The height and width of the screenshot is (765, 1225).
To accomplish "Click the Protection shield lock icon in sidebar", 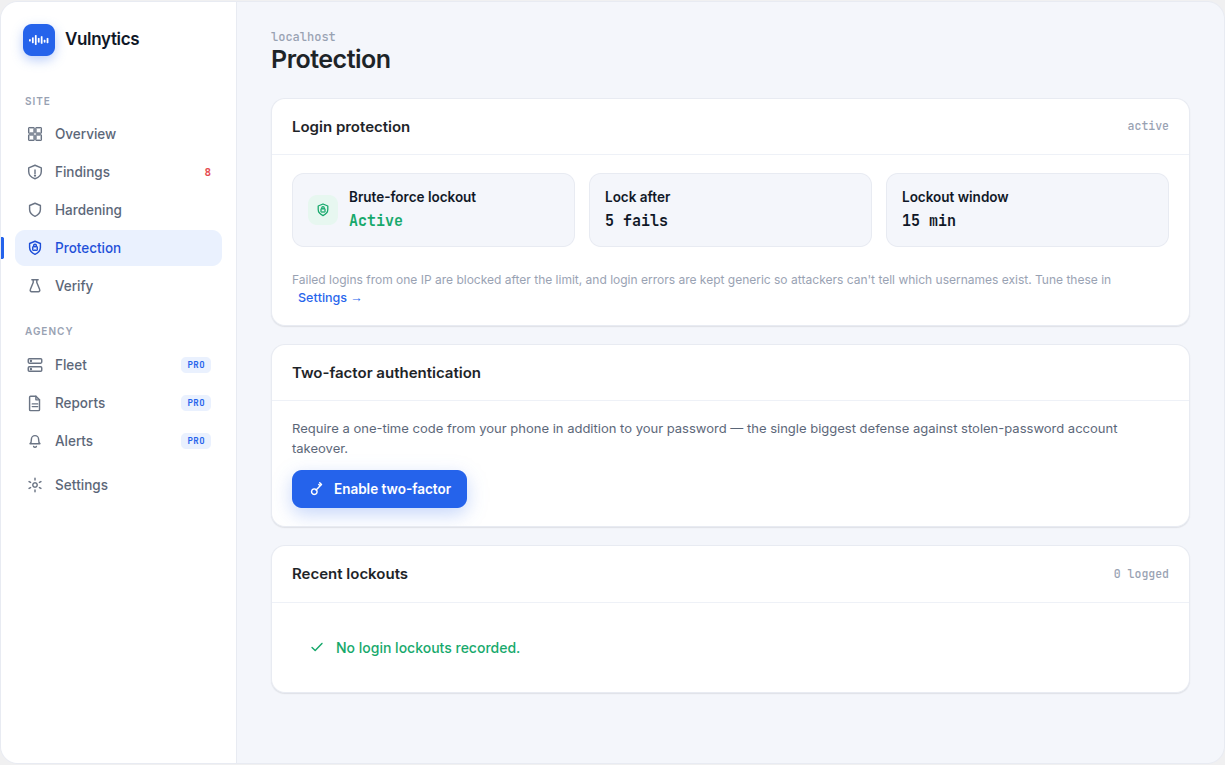I will click(35, 248).
